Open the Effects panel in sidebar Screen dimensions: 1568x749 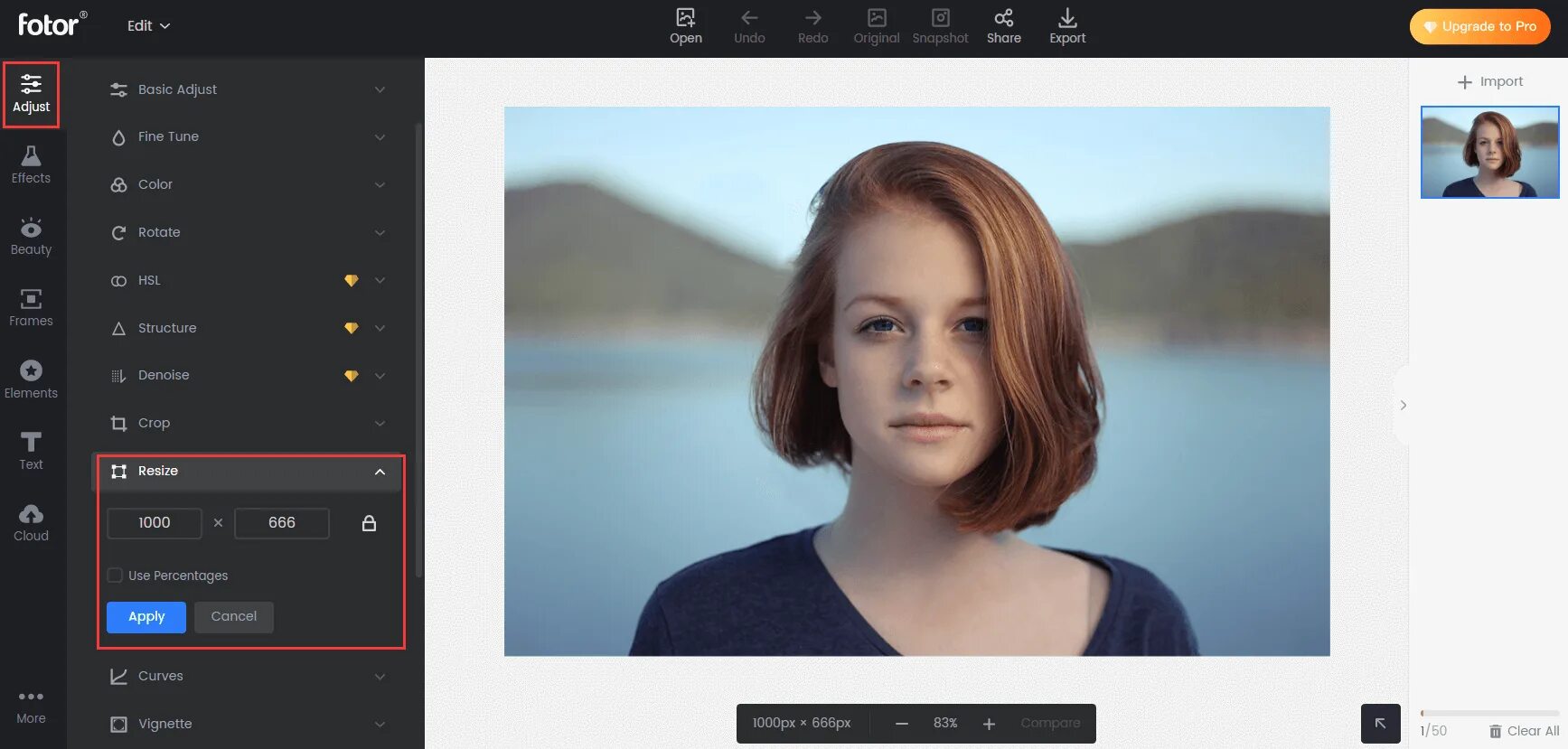(x=31, y=164)
